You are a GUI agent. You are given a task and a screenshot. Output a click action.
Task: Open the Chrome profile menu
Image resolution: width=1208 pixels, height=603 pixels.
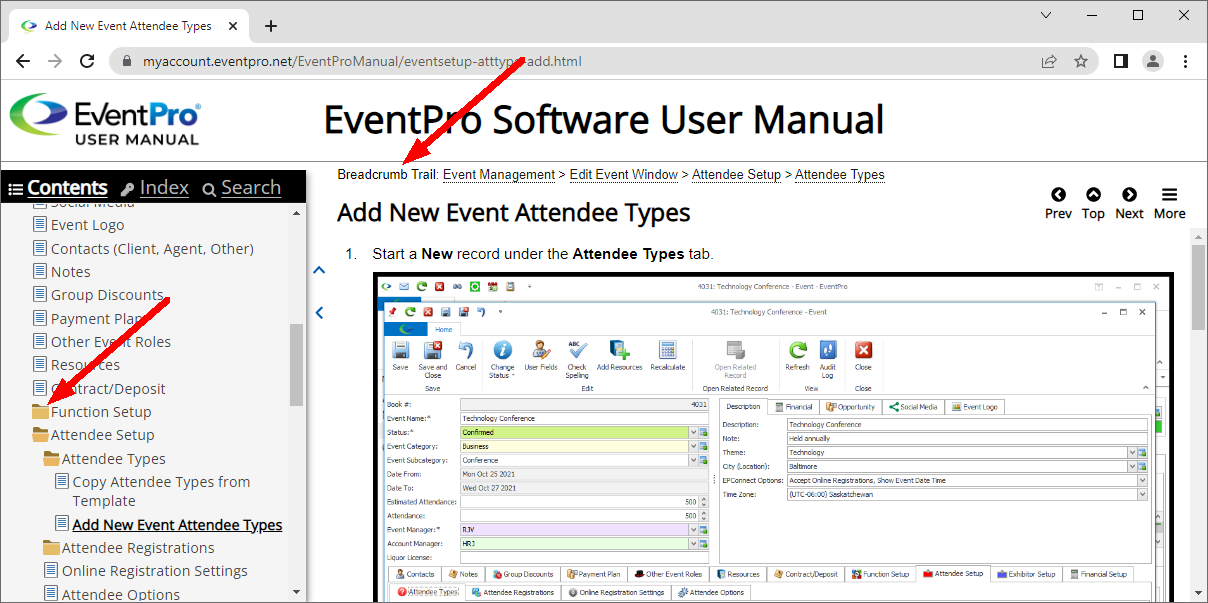[1153, 61]
